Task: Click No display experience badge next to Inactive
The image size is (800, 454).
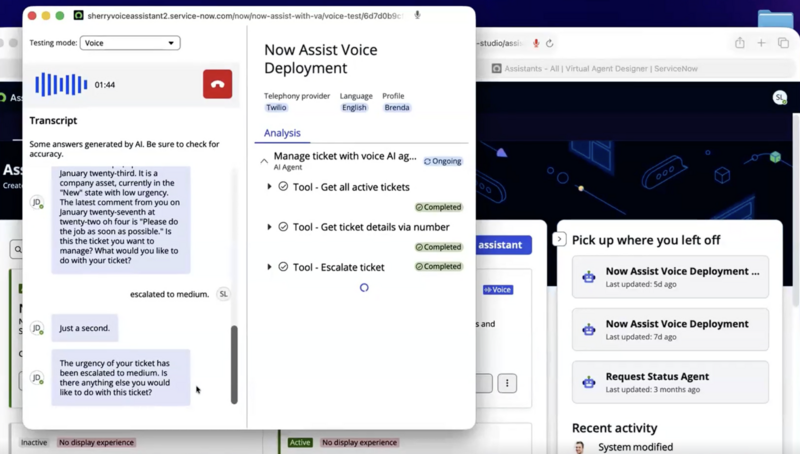Action: coord(96,442)
